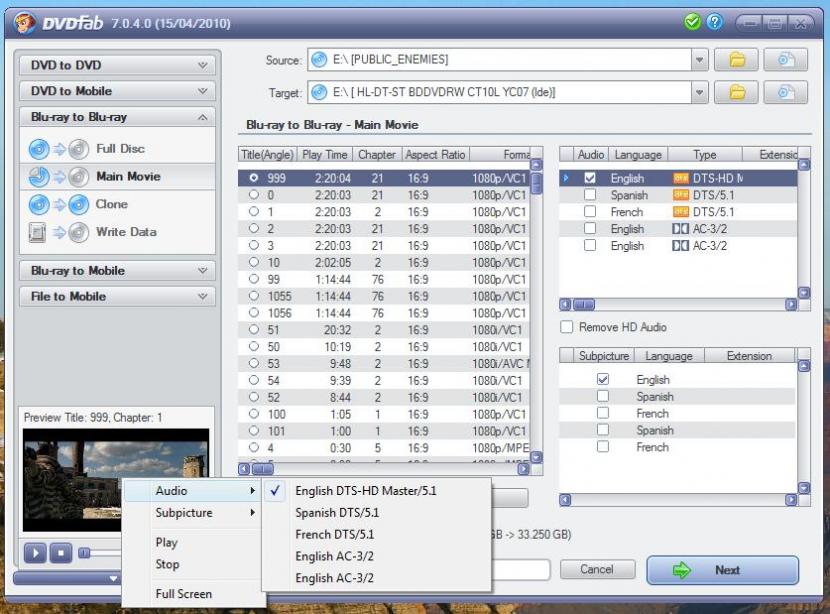Expand the DVD to Mobile section
830x614 pixels.
(118, 91)
